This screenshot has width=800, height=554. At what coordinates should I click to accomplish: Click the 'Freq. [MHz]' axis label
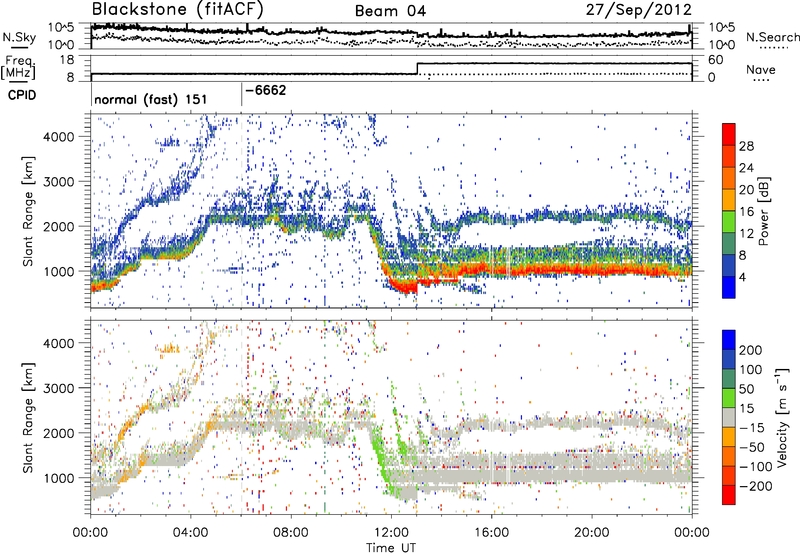point(18,68)
